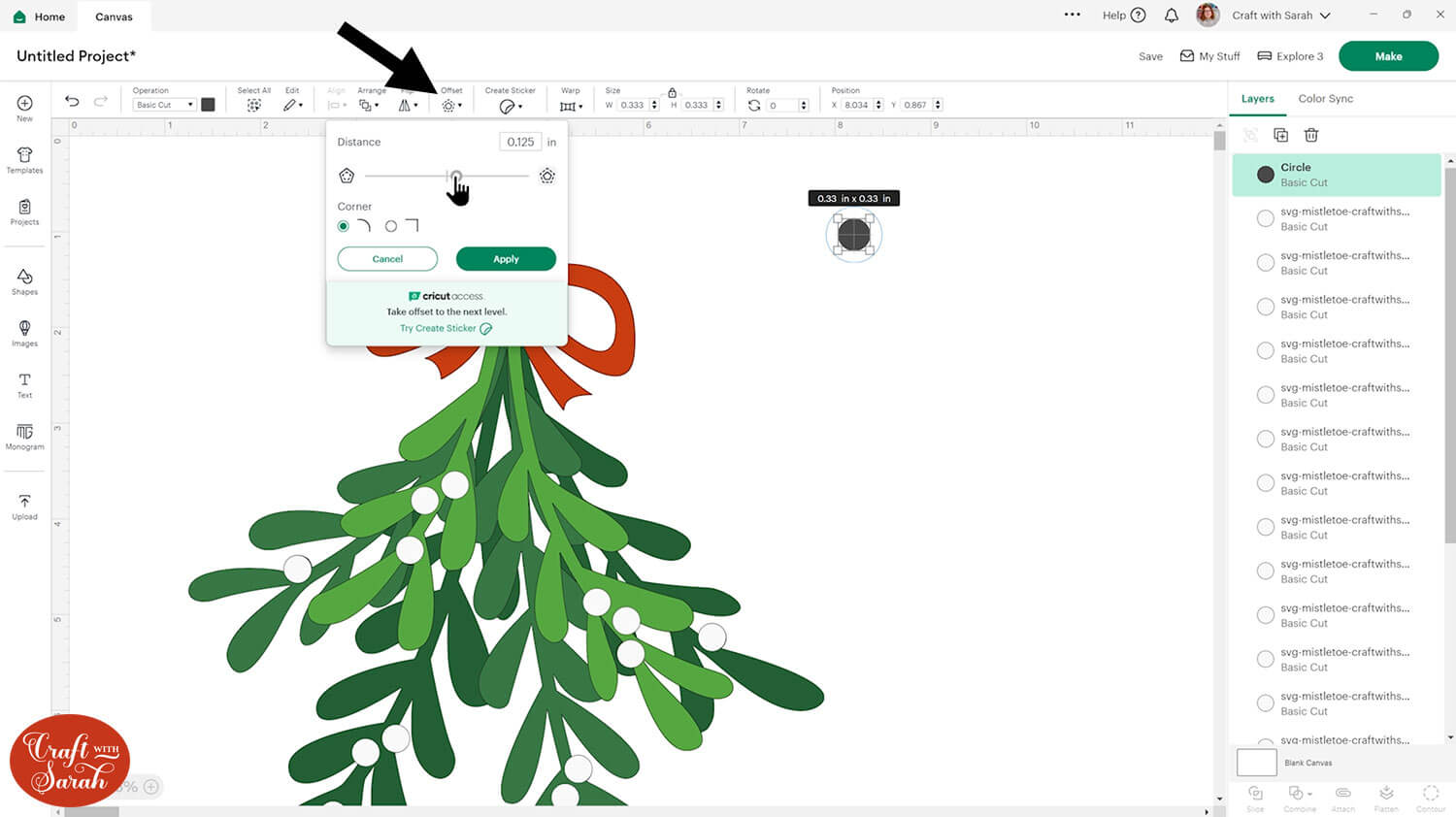Expand the Arrange dropdown

coord(369,105)
